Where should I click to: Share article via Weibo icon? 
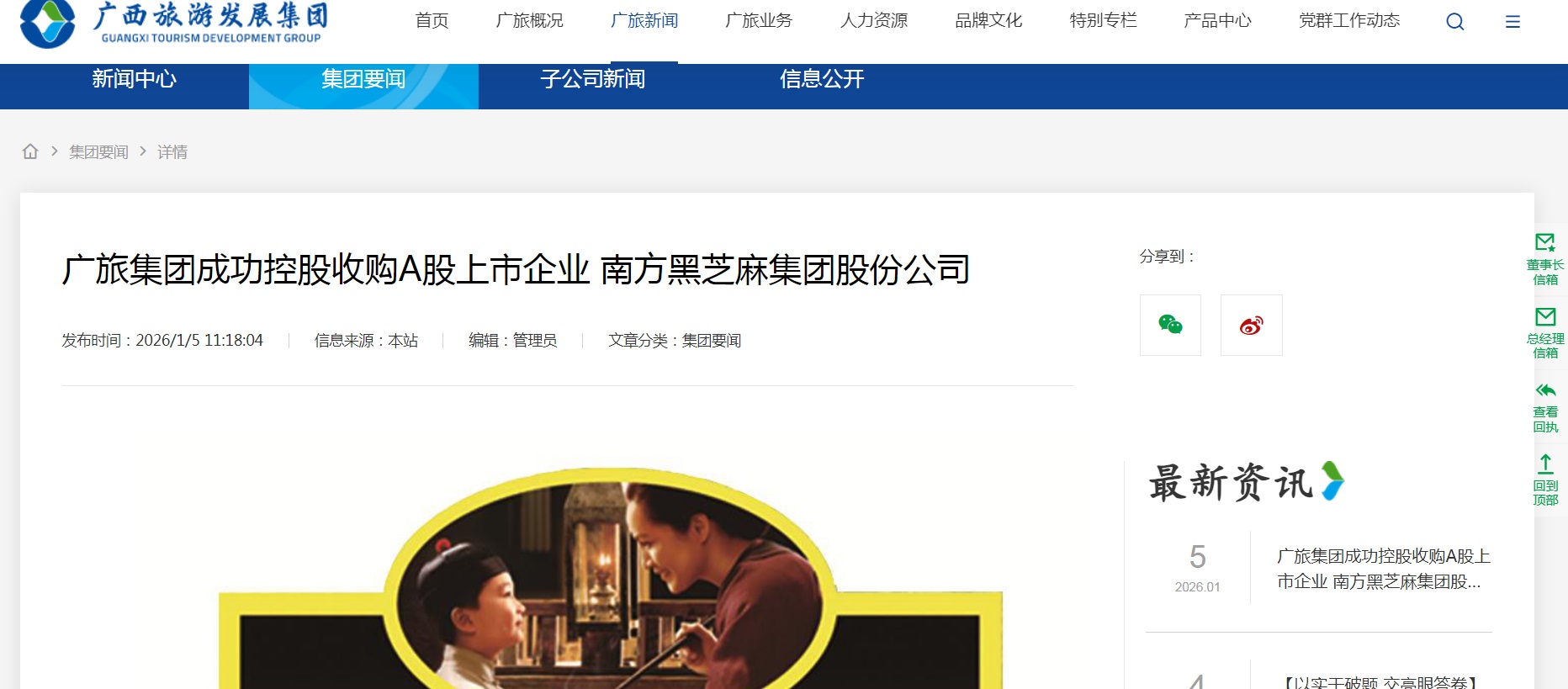(x=1251, y=325)
